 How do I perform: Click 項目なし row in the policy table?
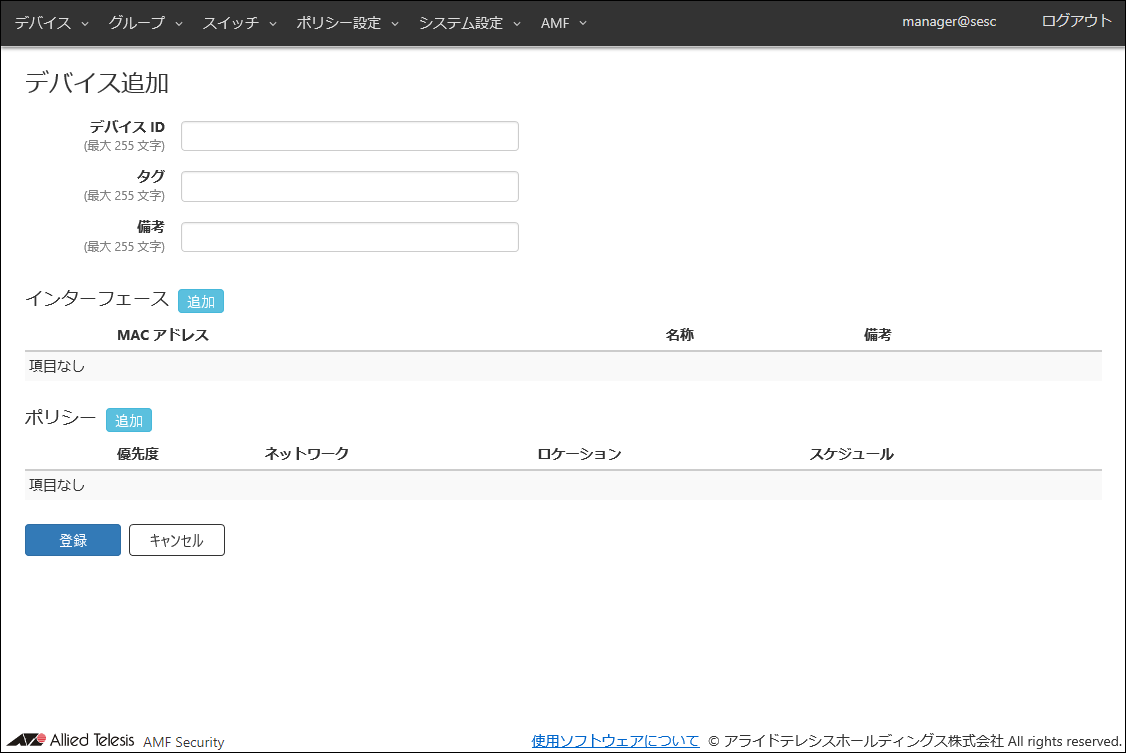(563, 485)
